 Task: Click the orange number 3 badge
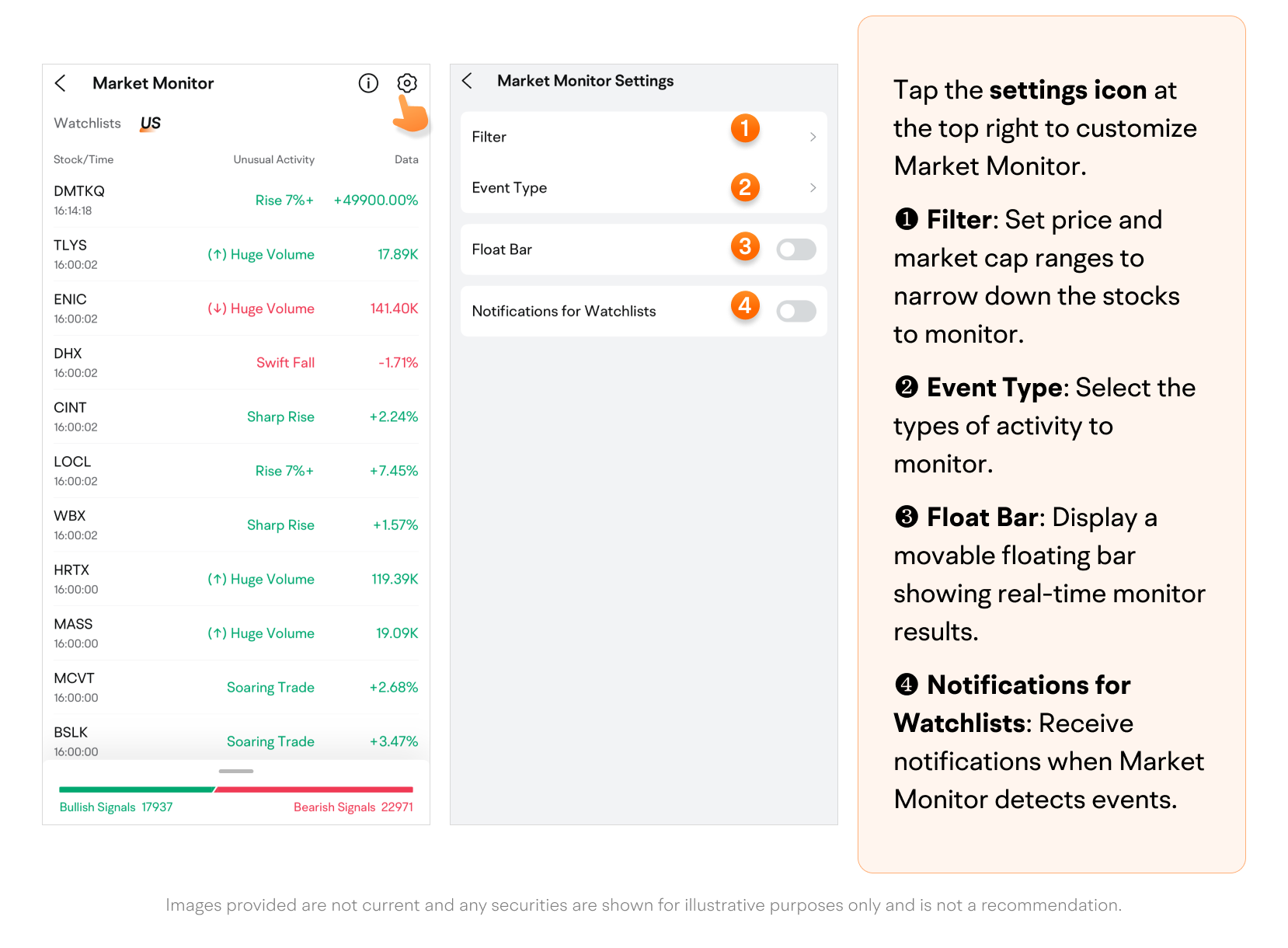pyautogui.click(x=744, y=247)
